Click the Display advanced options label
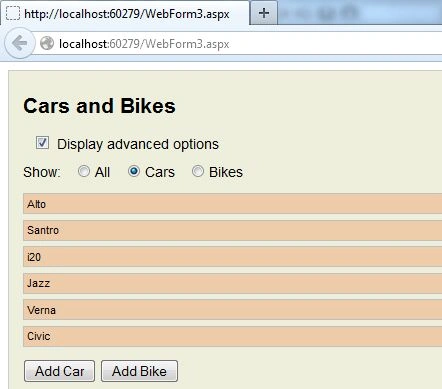The height and width of the screenshot is (389, 442). pos(138,144)
